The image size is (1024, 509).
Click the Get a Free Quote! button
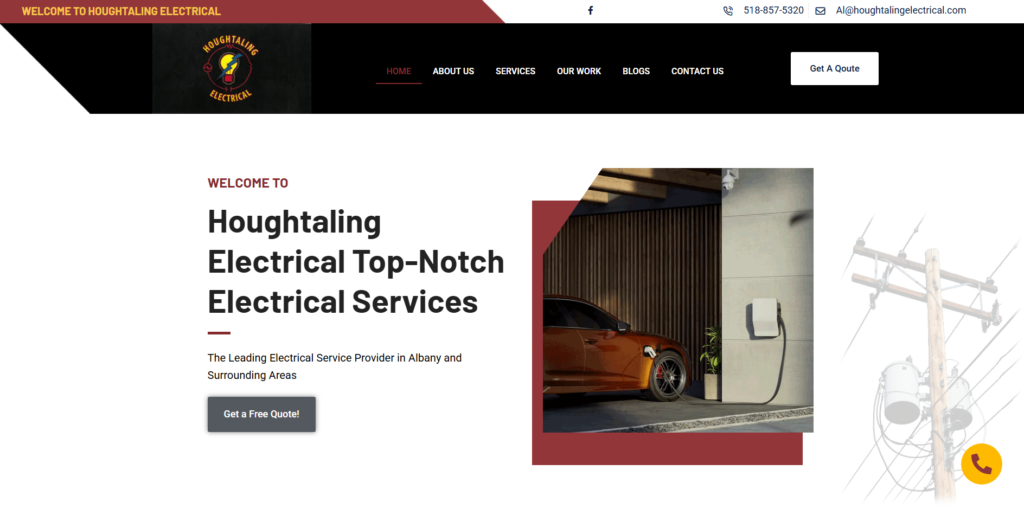pos(261,414)
